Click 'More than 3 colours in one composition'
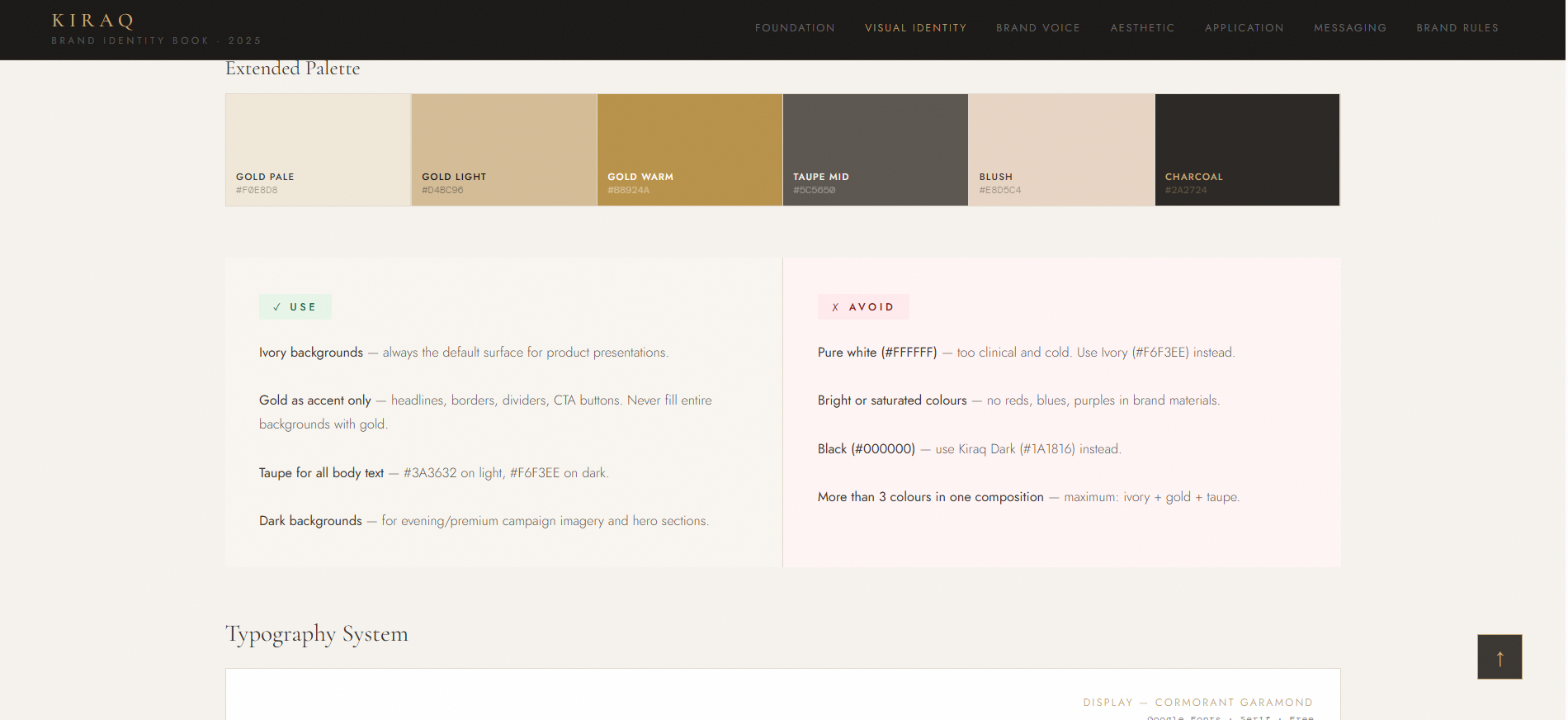This screenshot has width=1568, height=720. 931,497
